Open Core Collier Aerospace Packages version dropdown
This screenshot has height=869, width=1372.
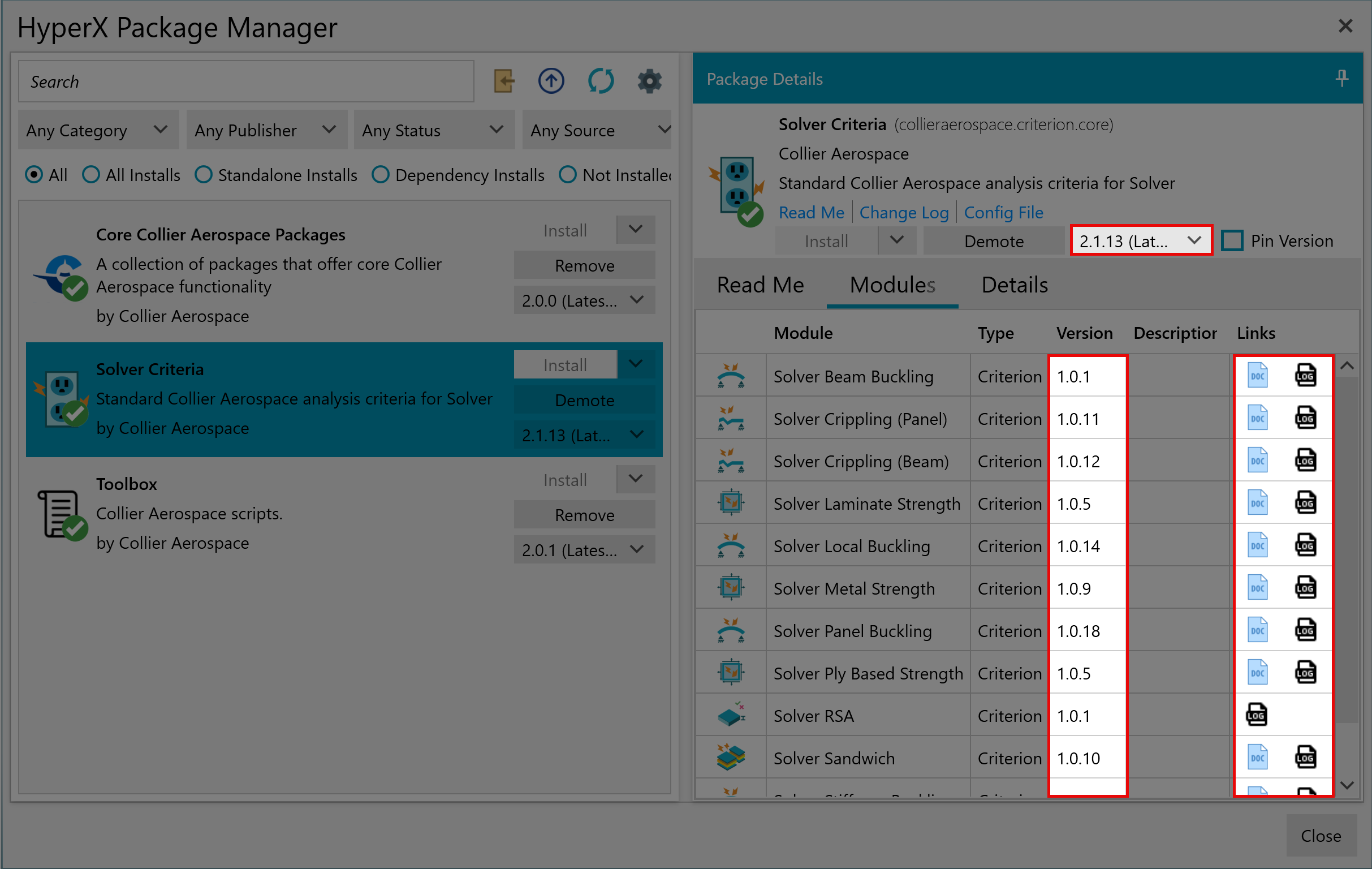coord(584,300)
